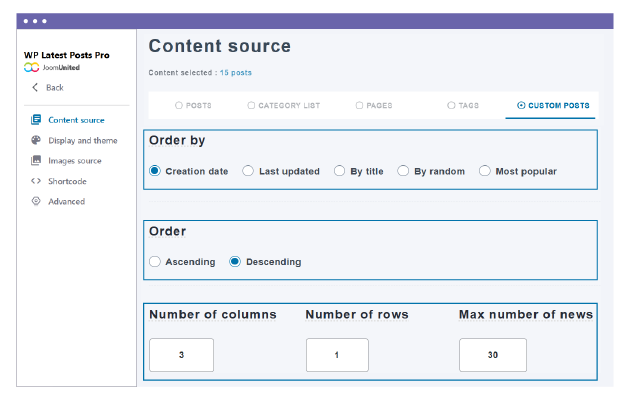Open the Pages tab
This screenshot has height=400, width=630.
[x=375, y=105]
